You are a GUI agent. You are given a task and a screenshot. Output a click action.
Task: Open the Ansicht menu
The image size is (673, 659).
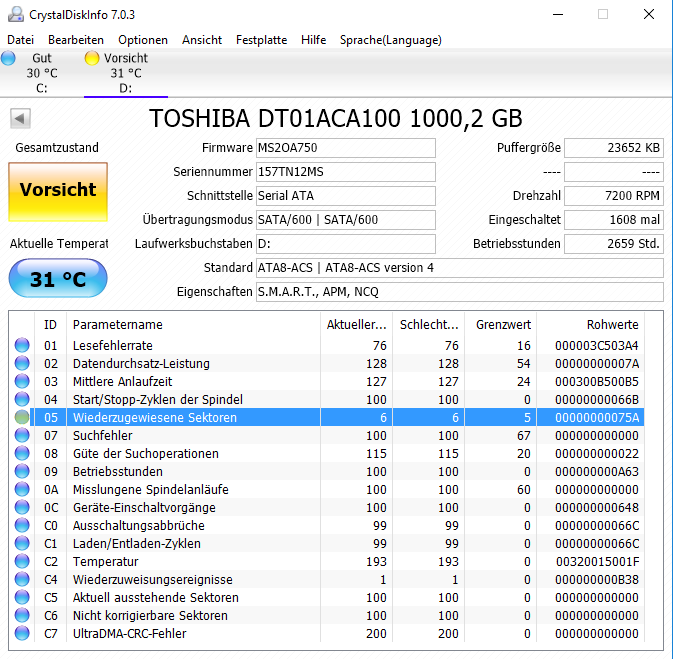(202, 40)
